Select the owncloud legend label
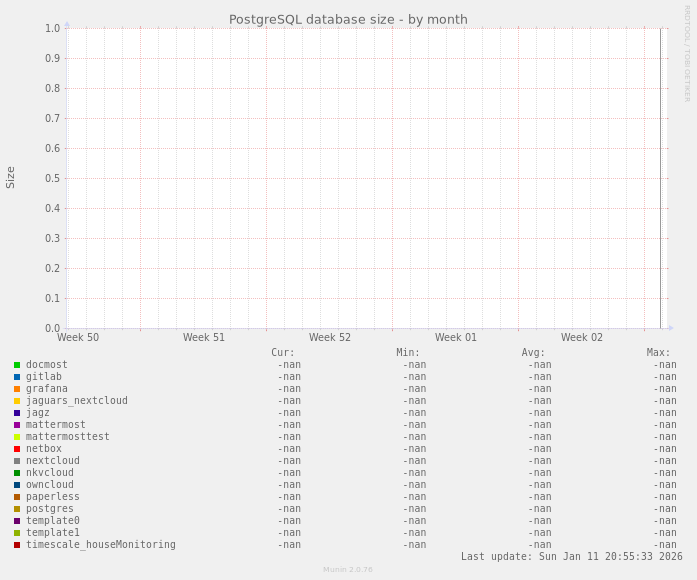697x580 pixels. [50, 484]
